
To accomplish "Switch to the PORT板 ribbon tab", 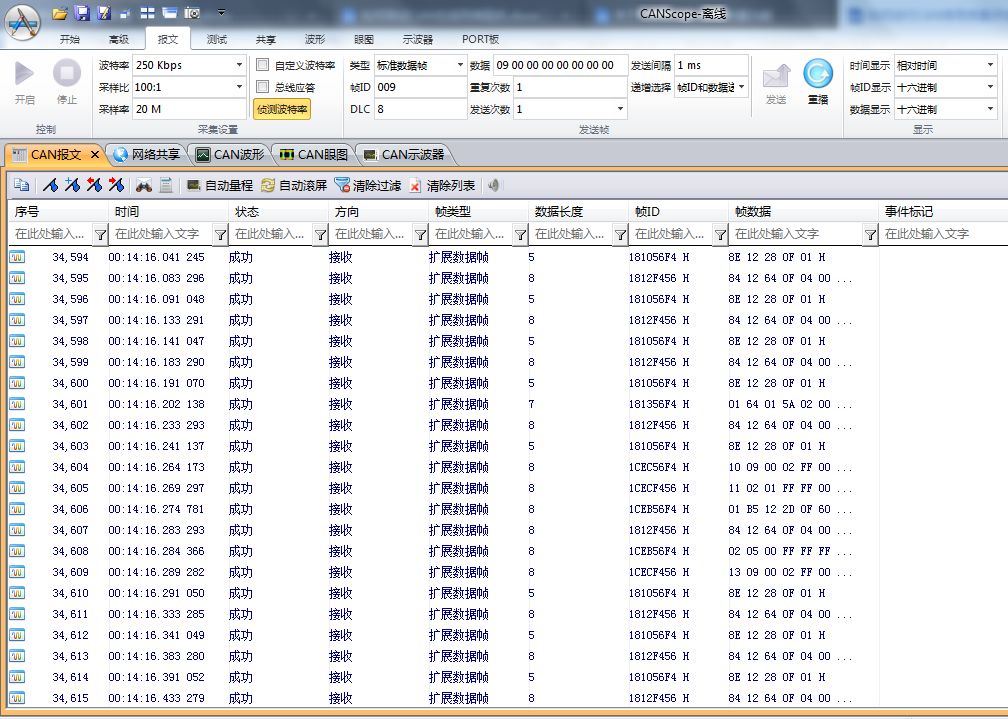I will tap(480, 39).
